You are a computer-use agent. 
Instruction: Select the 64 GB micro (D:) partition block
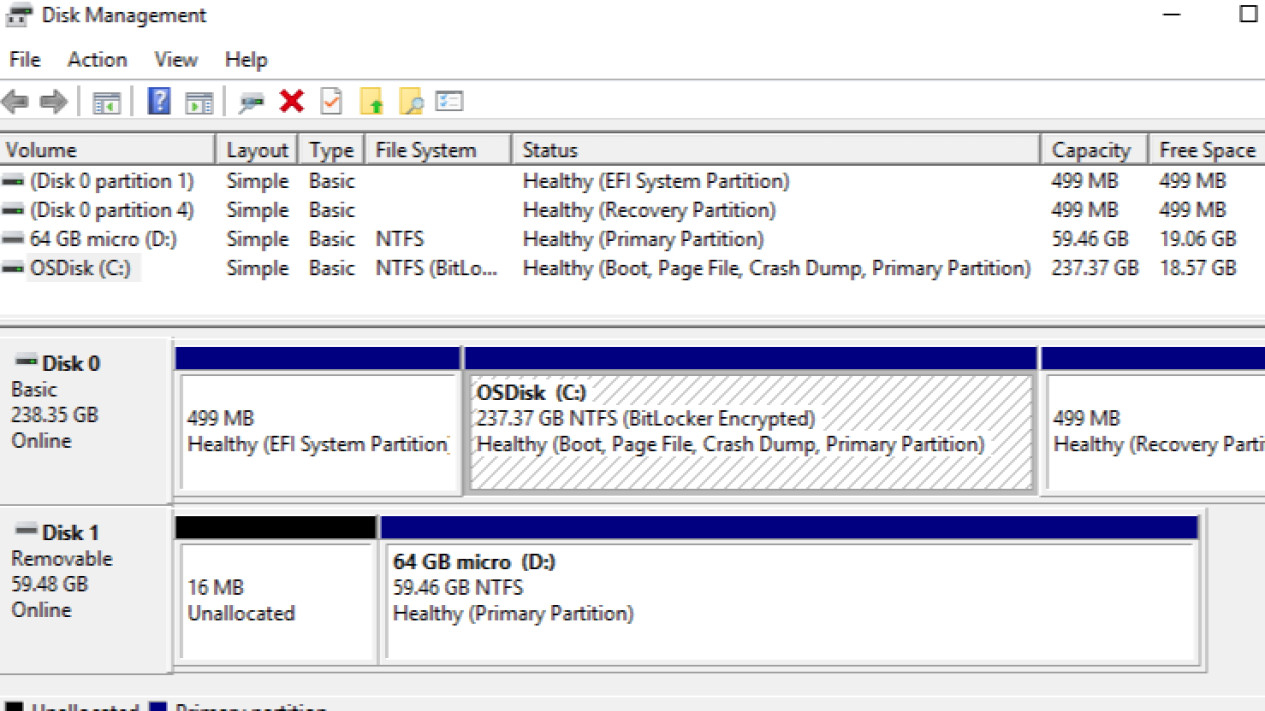pos(791,600)
